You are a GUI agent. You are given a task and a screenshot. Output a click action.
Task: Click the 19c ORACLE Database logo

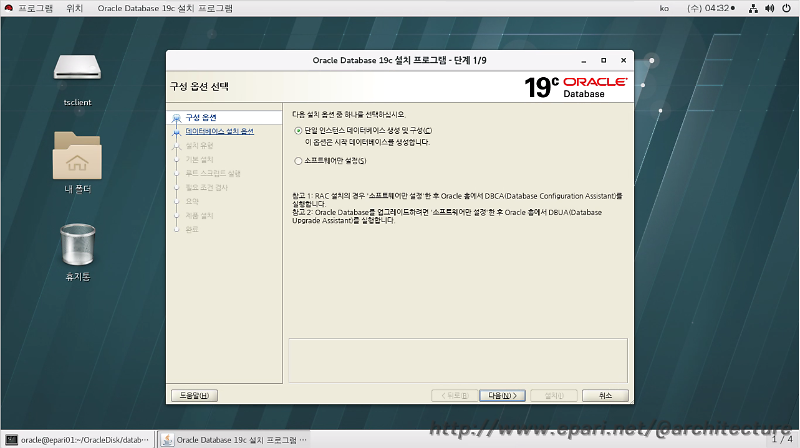tap(576, 87)
